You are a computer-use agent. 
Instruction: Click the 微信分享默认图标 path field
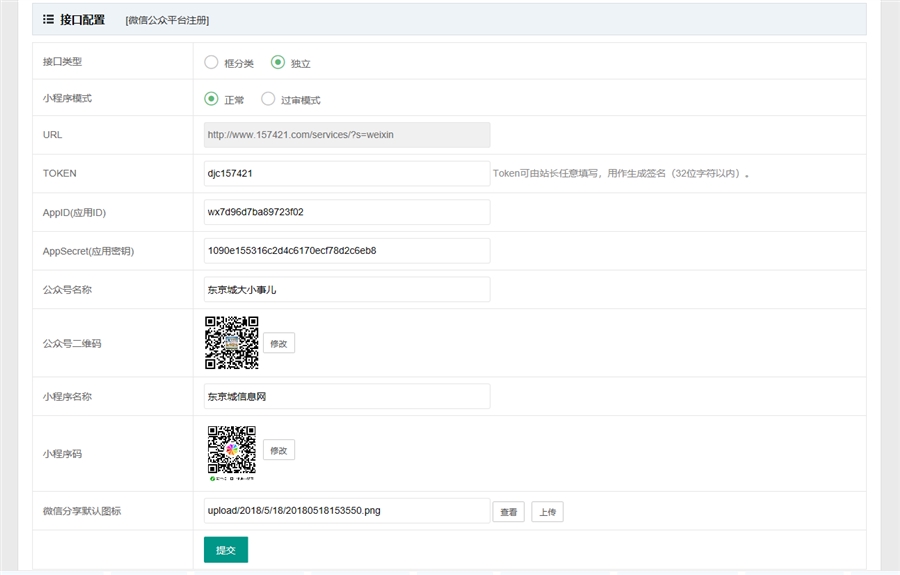click(x=346, y=511)
